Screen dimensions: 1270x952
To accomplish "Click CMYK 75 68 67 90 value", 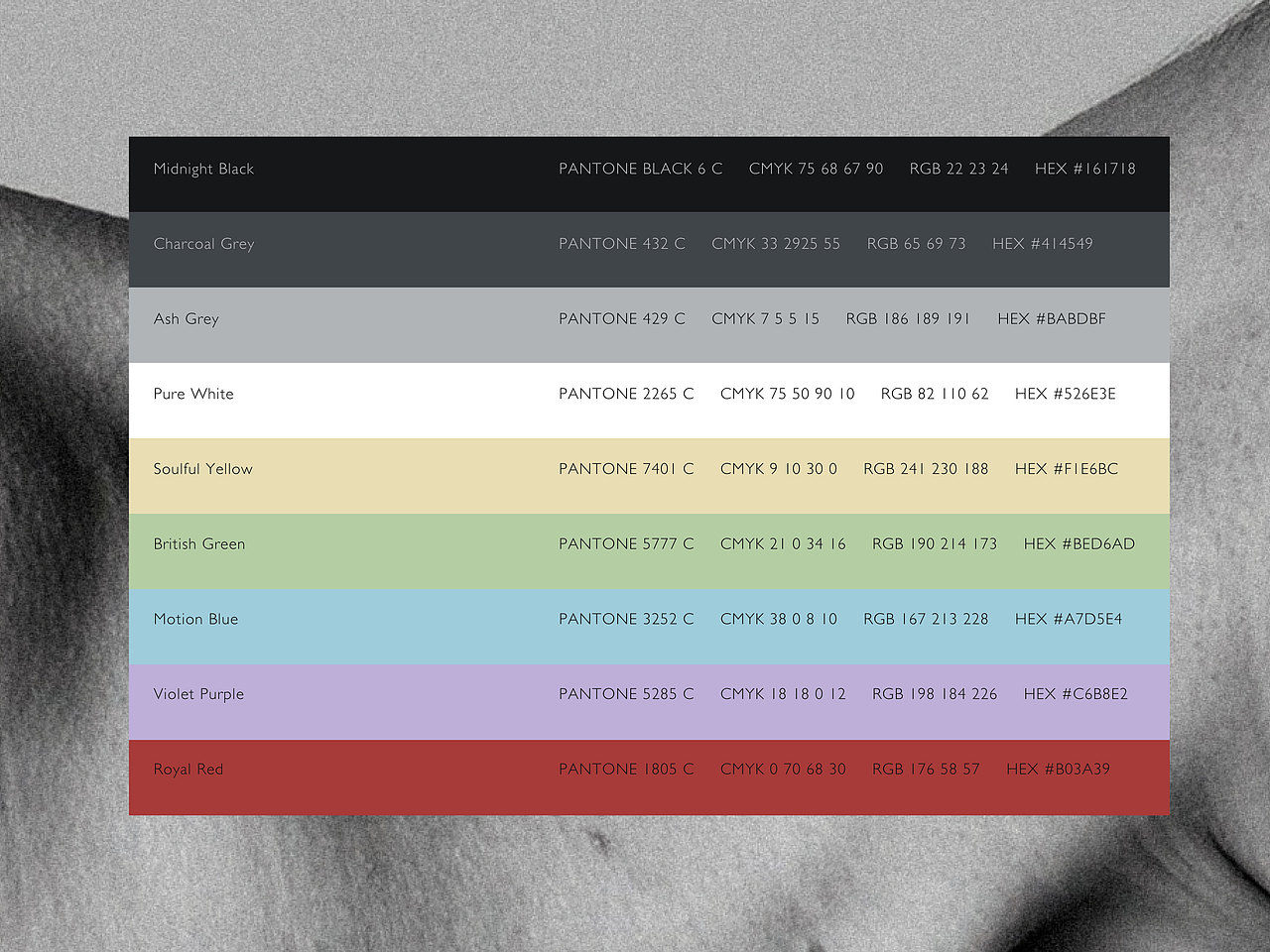I will (816, 169).
